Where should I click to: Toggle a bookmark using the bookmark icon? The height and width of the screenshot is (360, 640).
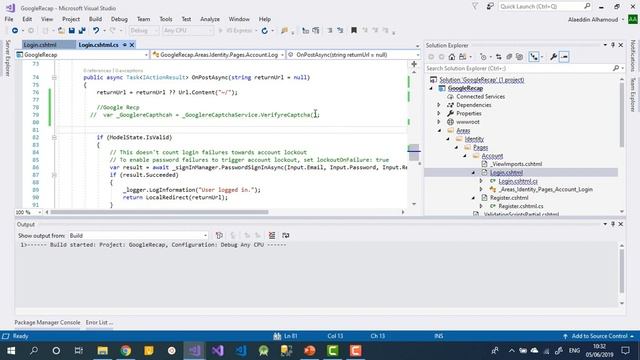(x=354, y=31)
